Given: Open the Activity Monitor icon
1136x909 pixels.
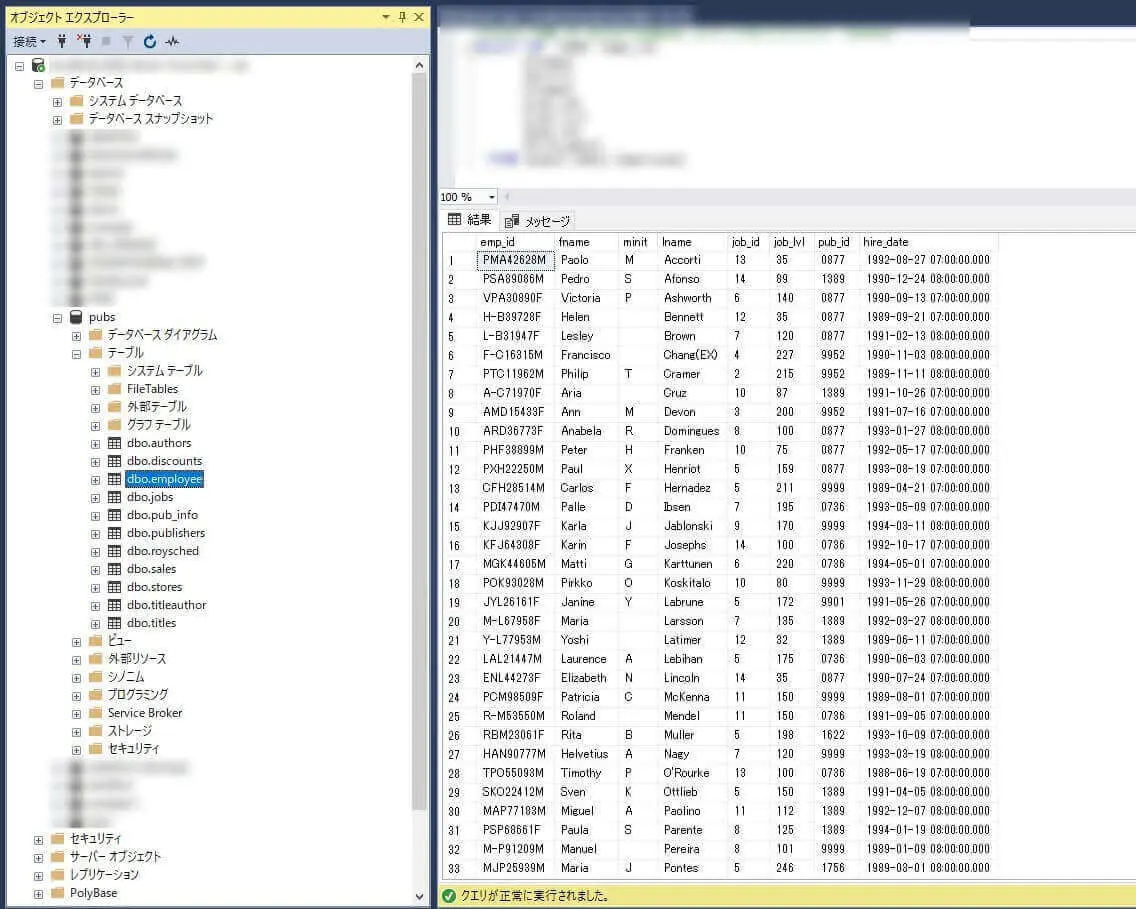Looking at the screenshot, I should [x=172, y=41].
